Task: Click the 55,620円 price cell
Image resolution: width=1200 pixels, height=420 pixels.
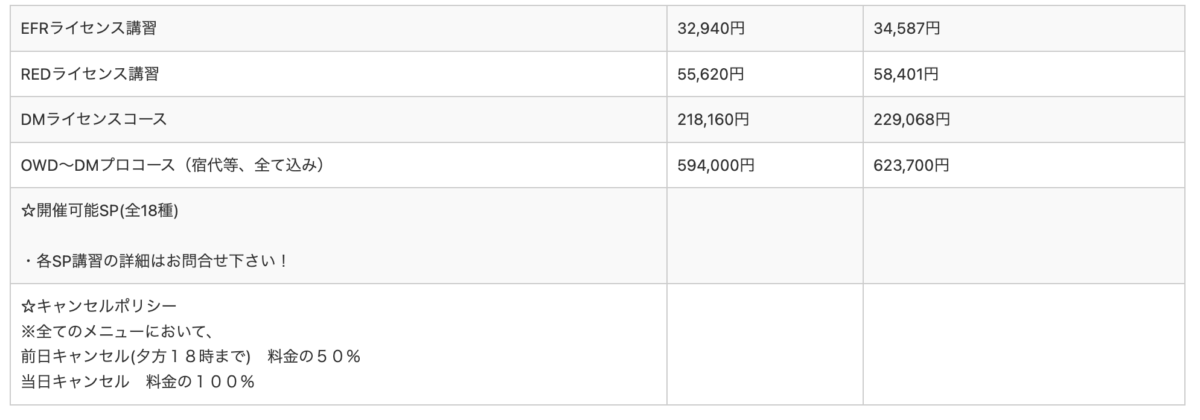Action: (711, 74)
